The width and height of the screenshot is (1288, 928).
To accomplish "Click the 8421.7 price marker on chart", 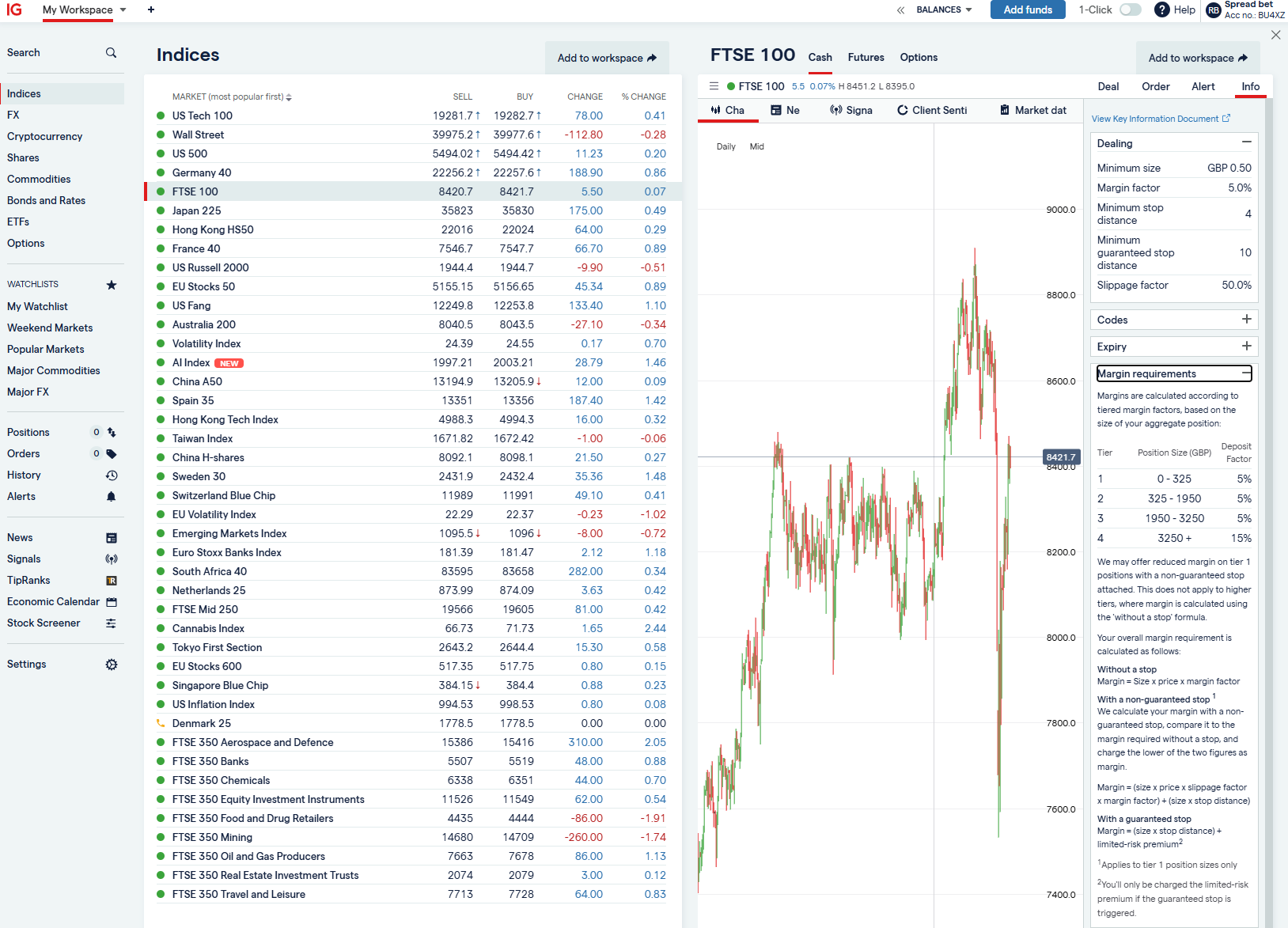I will [x=1060, y=457].
